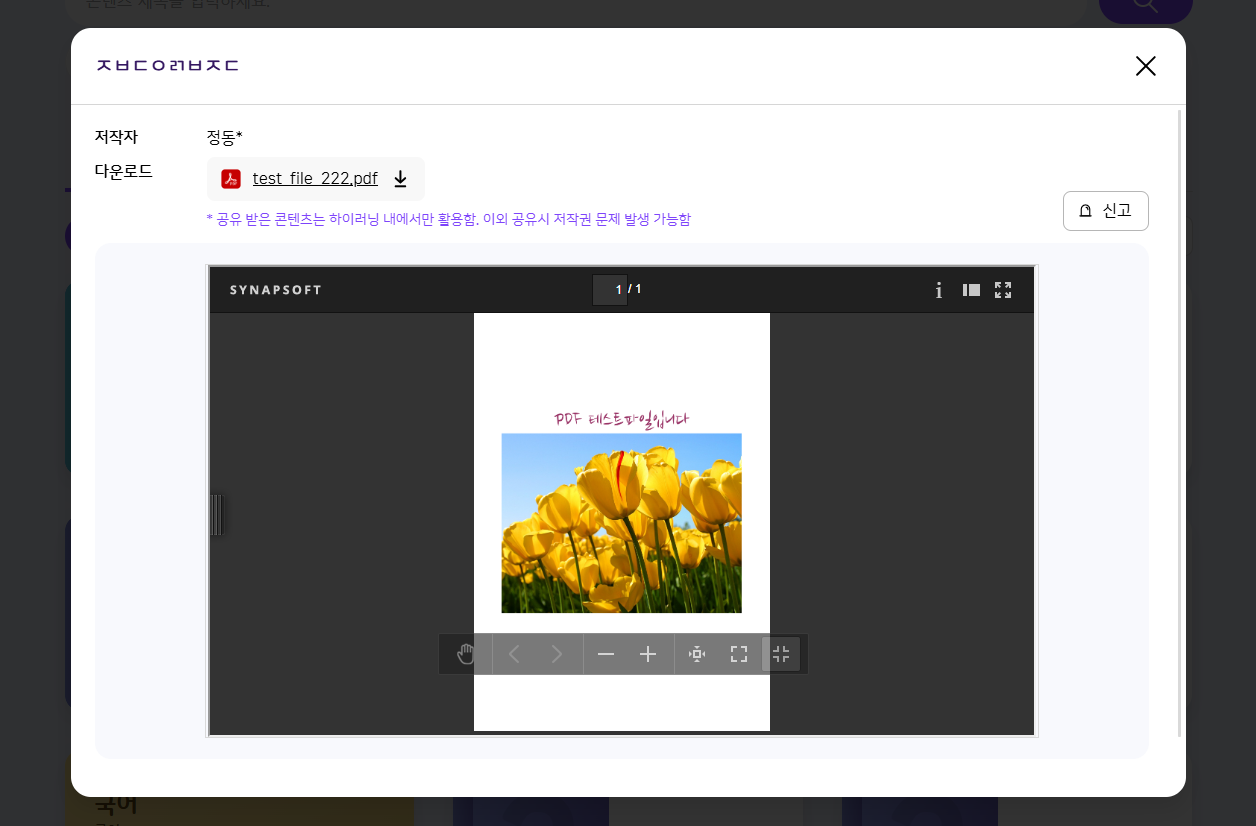Screen dimensions: 1256x826
Task: Report content with the 신고 button
Action: (x=1105, y=211)
